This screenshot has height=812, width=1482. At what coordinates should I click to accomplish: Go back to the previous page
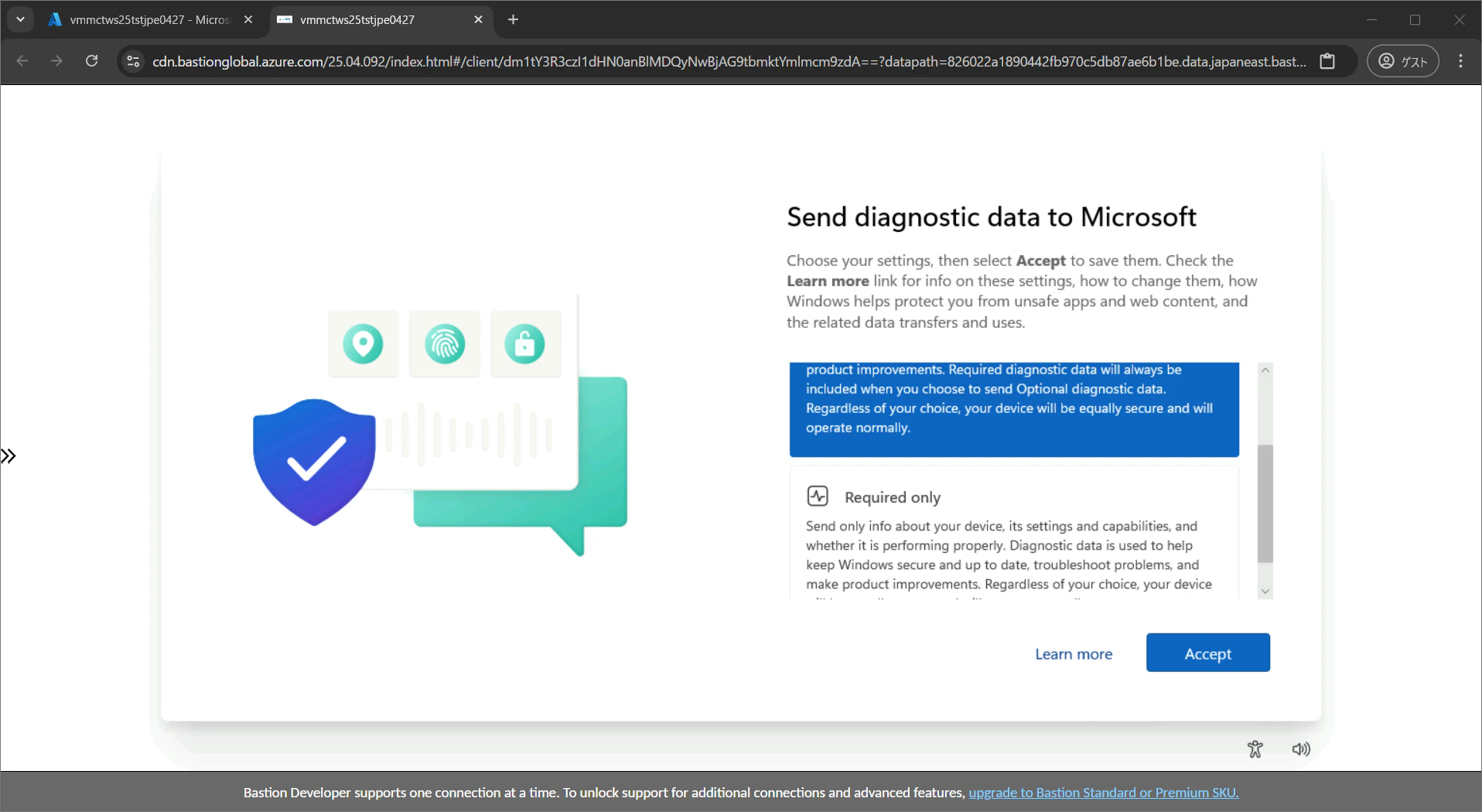22,61
